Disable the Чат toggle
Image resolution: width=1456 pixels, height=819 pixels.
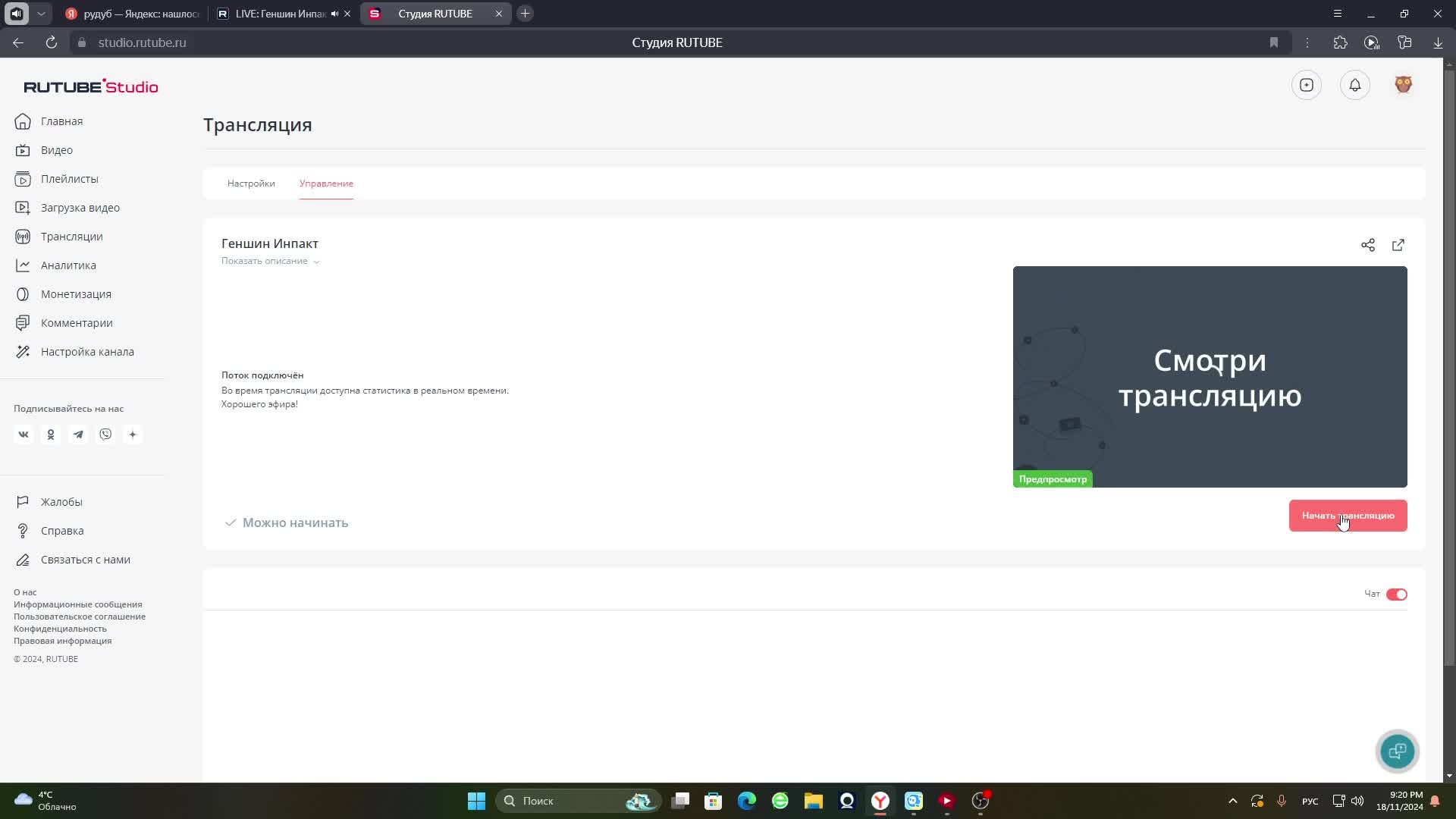click(x=1396, y=595)
